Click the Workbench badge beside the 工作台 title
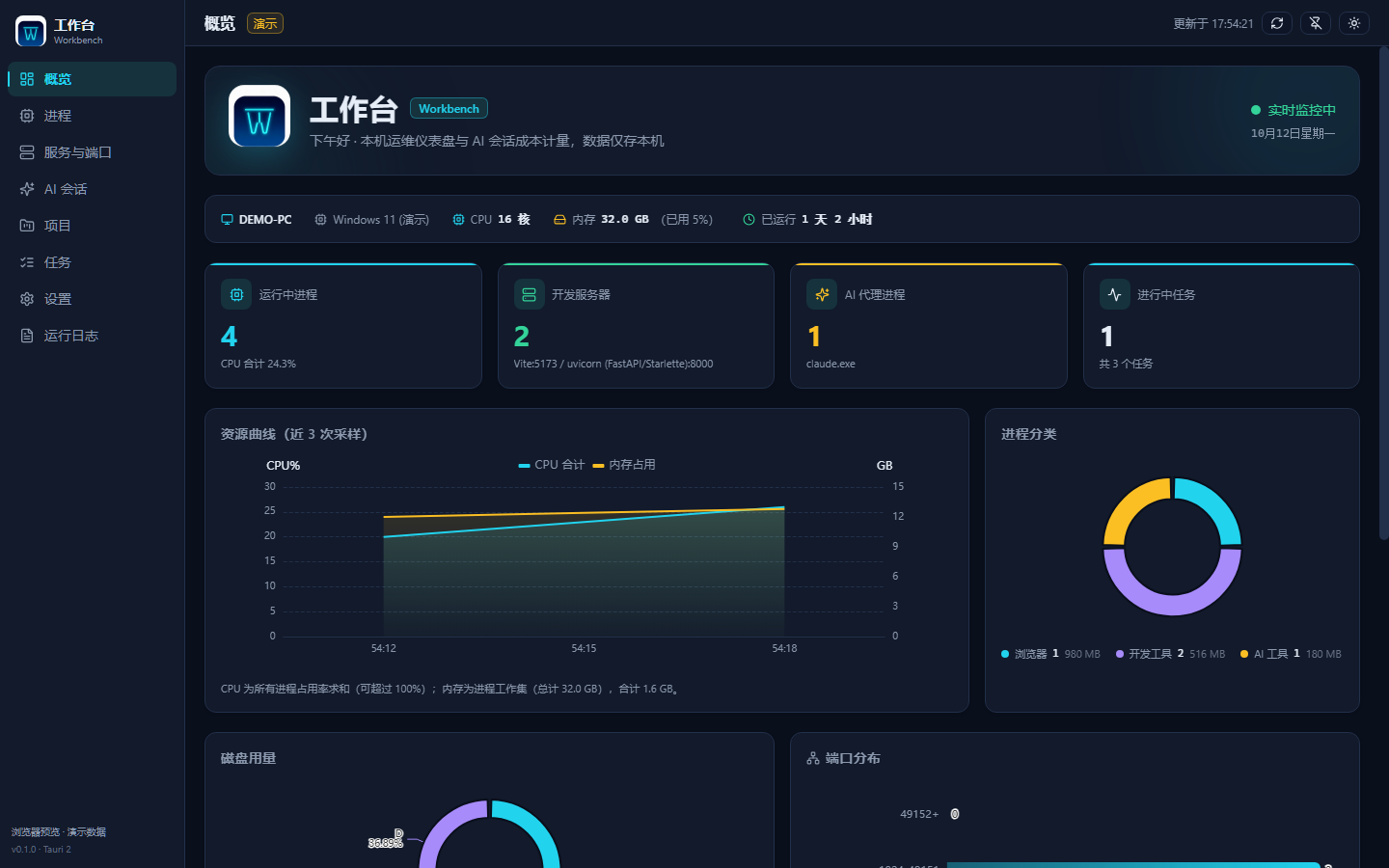Screen dimensions: 1389x868 tap(449, 108)
